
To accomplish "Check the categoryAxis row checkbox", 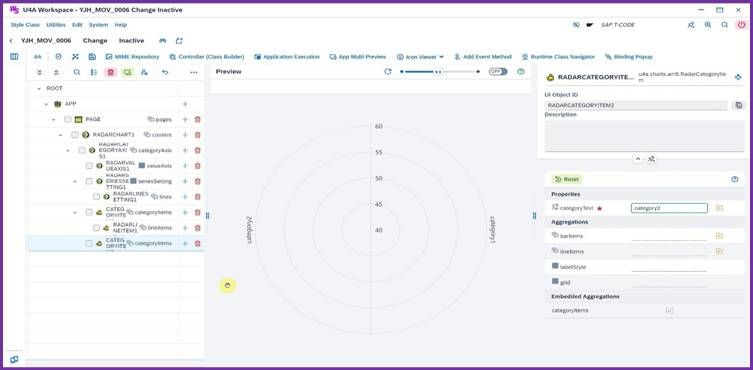I will click(x=82, y=150).
